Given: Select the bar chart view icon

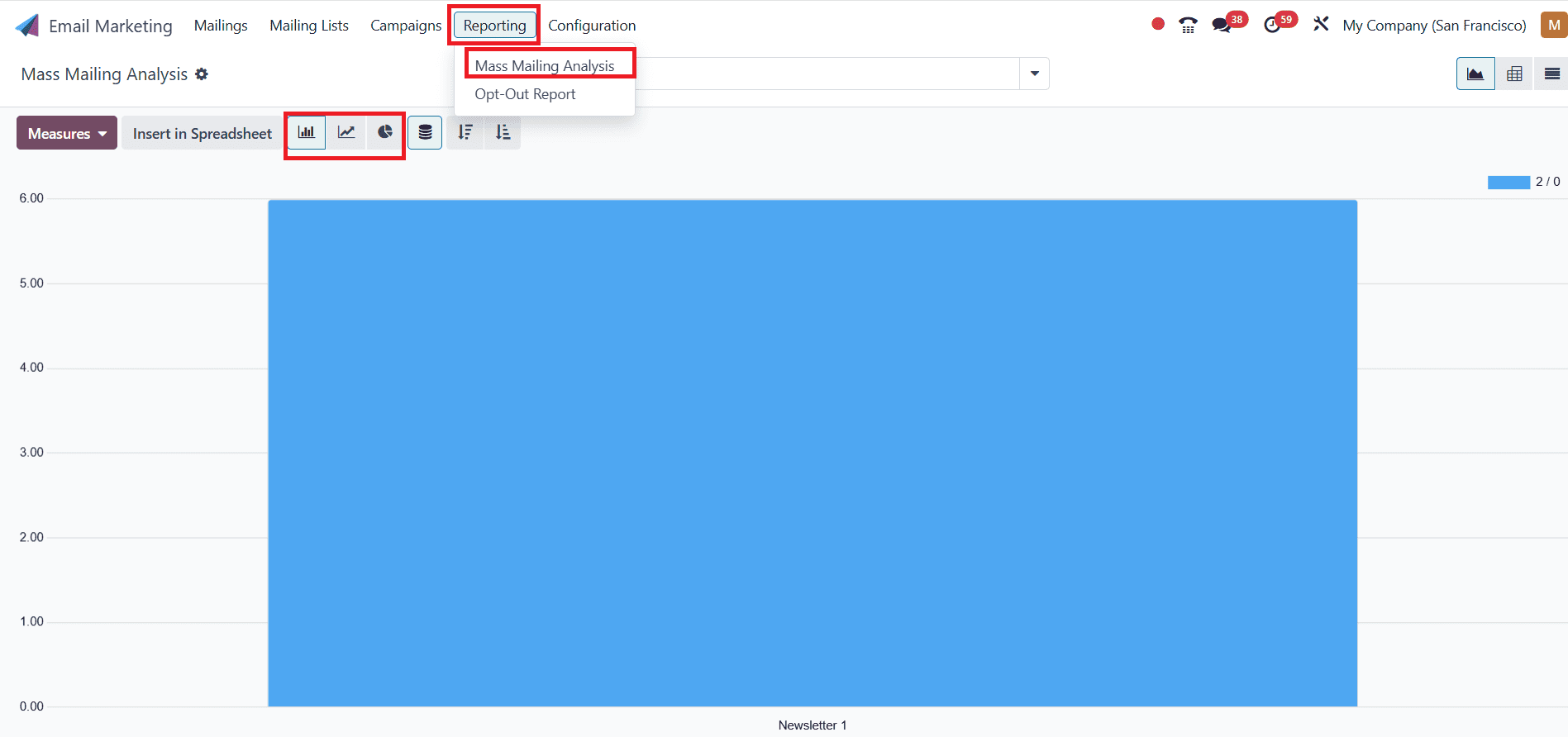Looking at the screenshot, I should (x=307, y=132).
